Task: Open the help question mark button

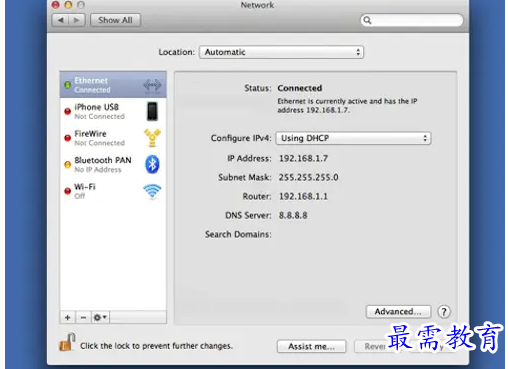Action: click(x=444, y=312)
